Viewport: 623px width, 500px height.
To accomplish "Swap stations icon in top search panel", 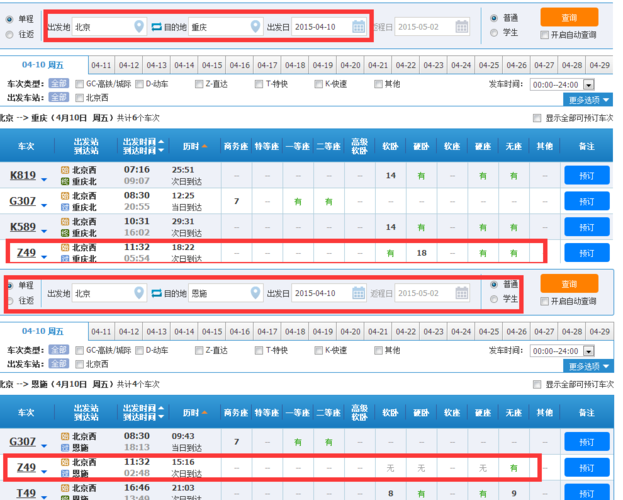I will 157,27.
